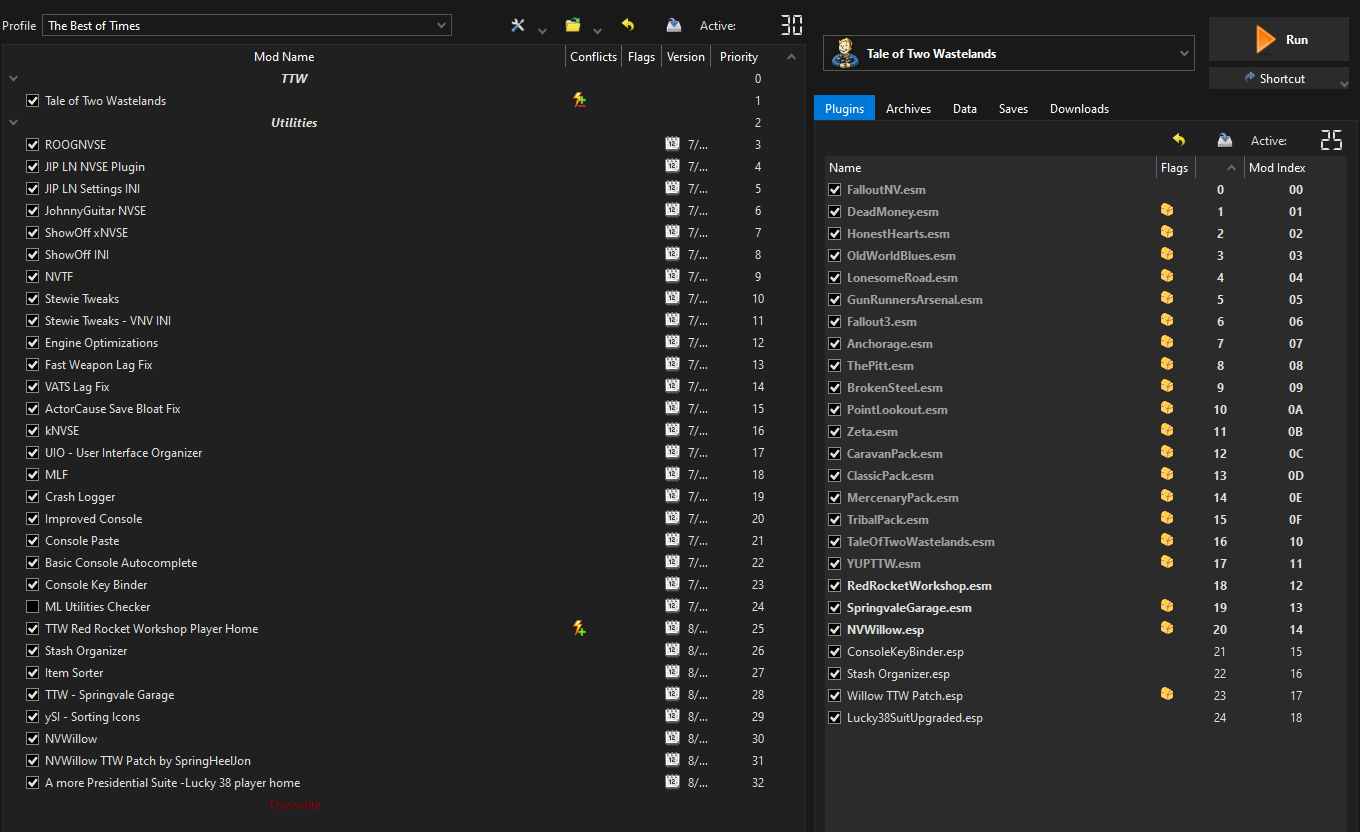Image resolution: width=1360 pixels, height=832 pixels.
Task: Sort plugins by Mod Index column
Action: (x=1277, y=168)
